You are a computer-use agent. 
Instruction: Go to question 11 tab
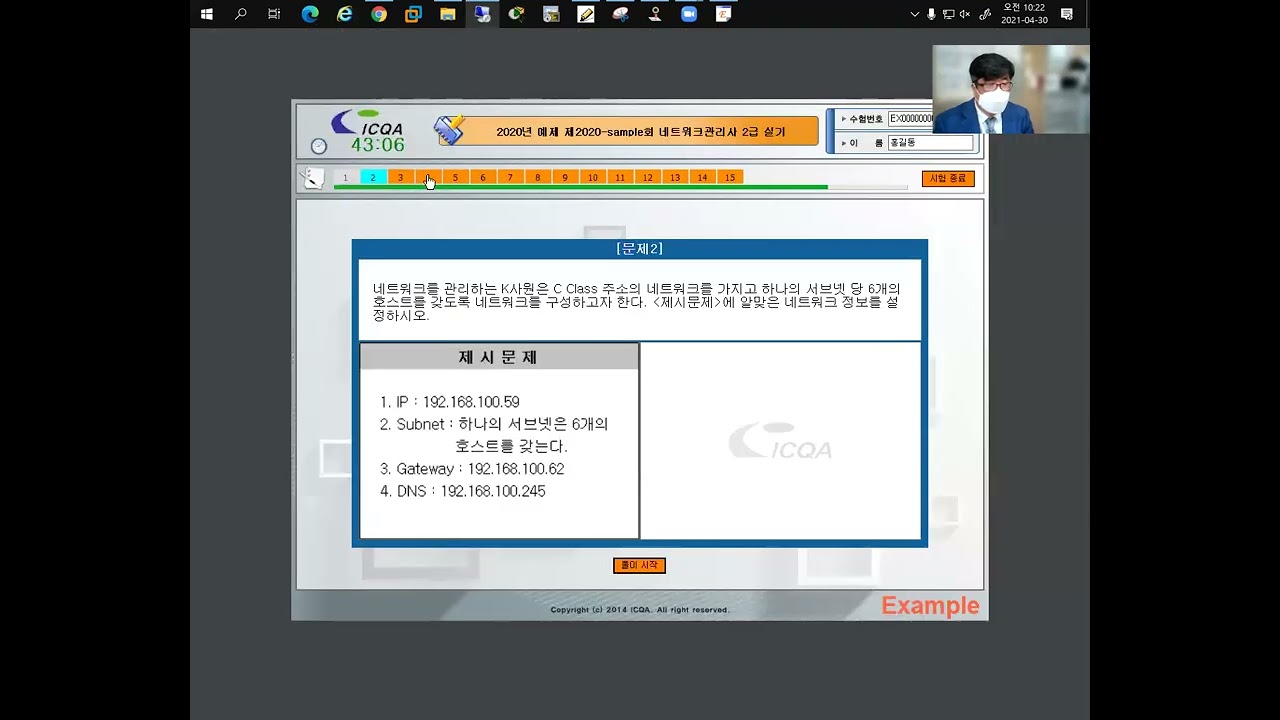click(x=620, y=178)
